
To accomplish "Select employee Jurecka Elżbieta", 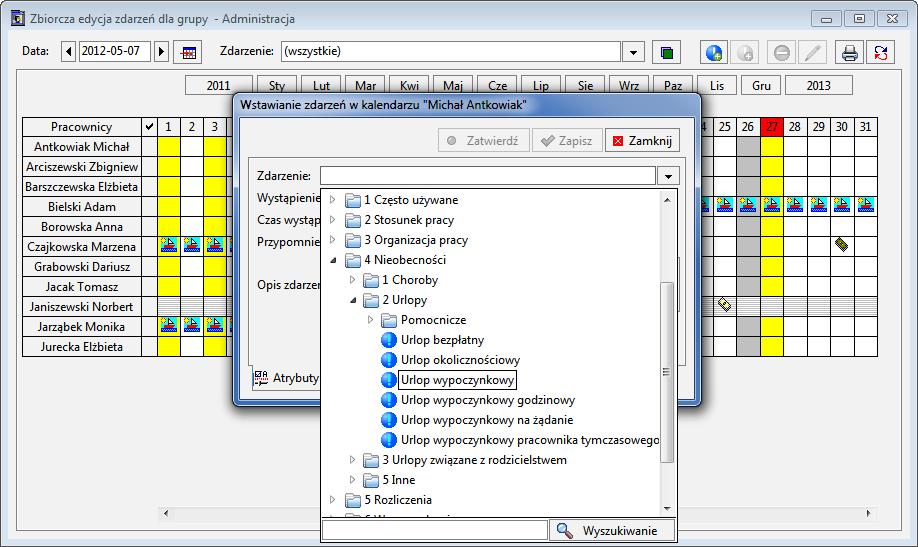I will (81, 347).
